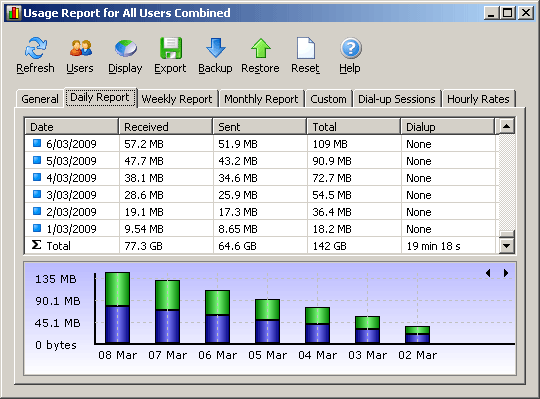Image resolution: width=540 pixels, height=399 pixels.
Task: Switch to the Monthly Report tab
Action: [261, 99]
